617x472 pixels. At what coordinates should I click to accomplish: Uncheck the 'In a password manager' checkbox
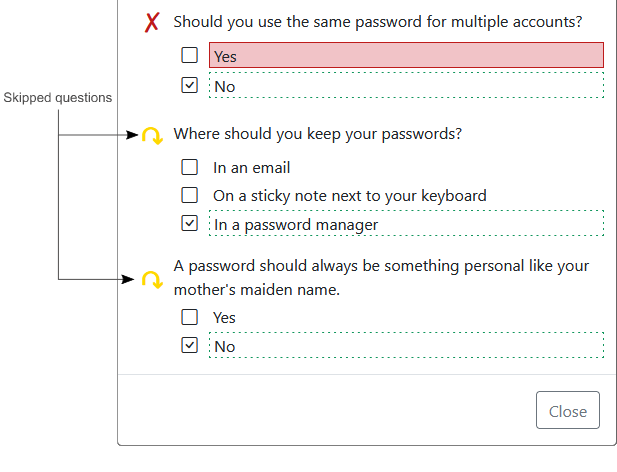click(x=190, y=224)
